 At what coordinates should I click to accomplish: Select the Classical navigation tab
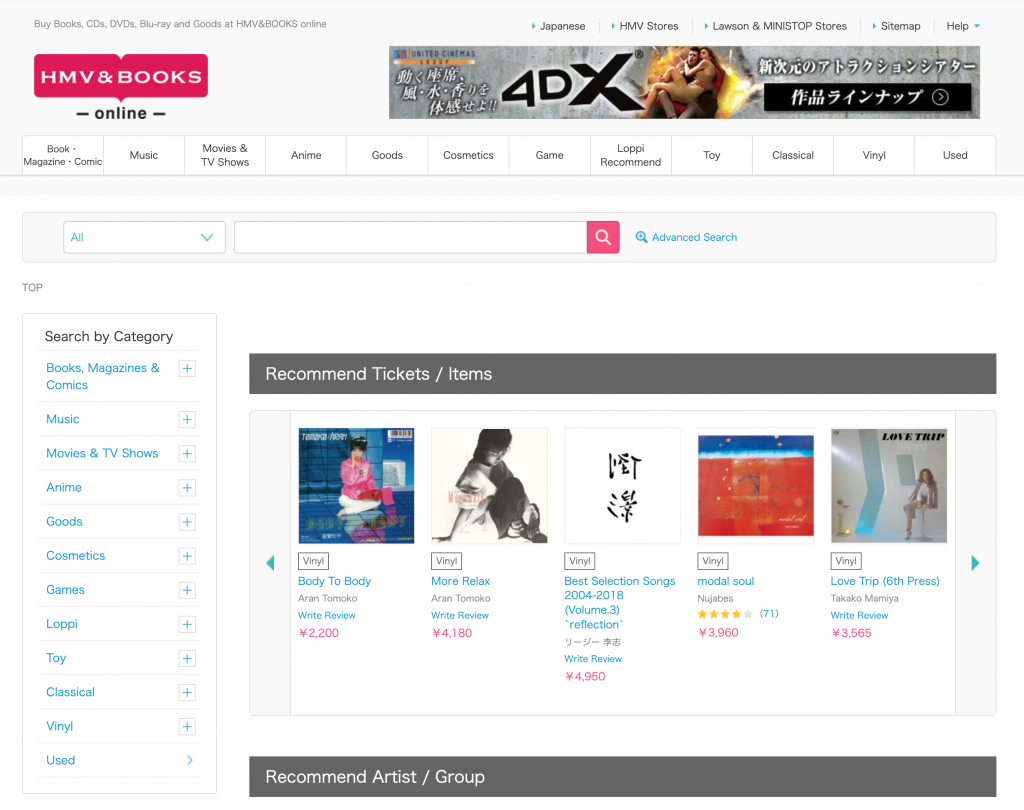click(x=793, y=155)
